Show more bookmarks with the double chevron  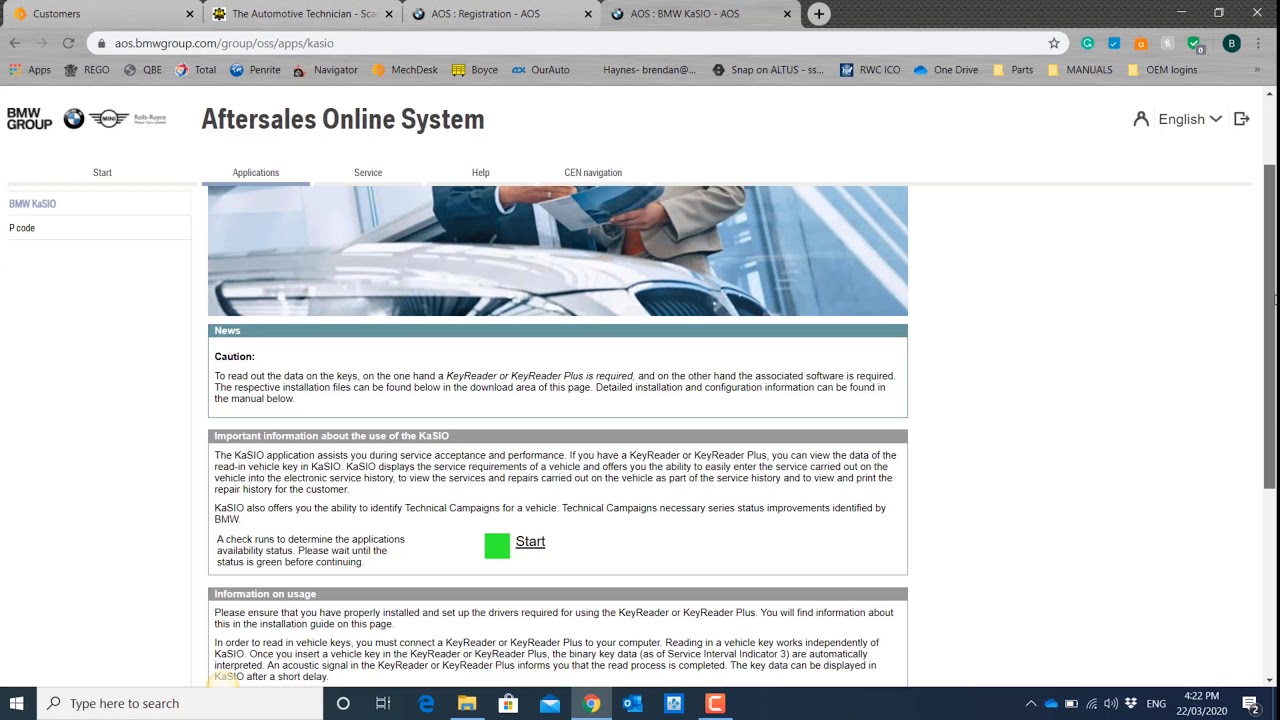pyautogui.click(x=1257, y=70)
